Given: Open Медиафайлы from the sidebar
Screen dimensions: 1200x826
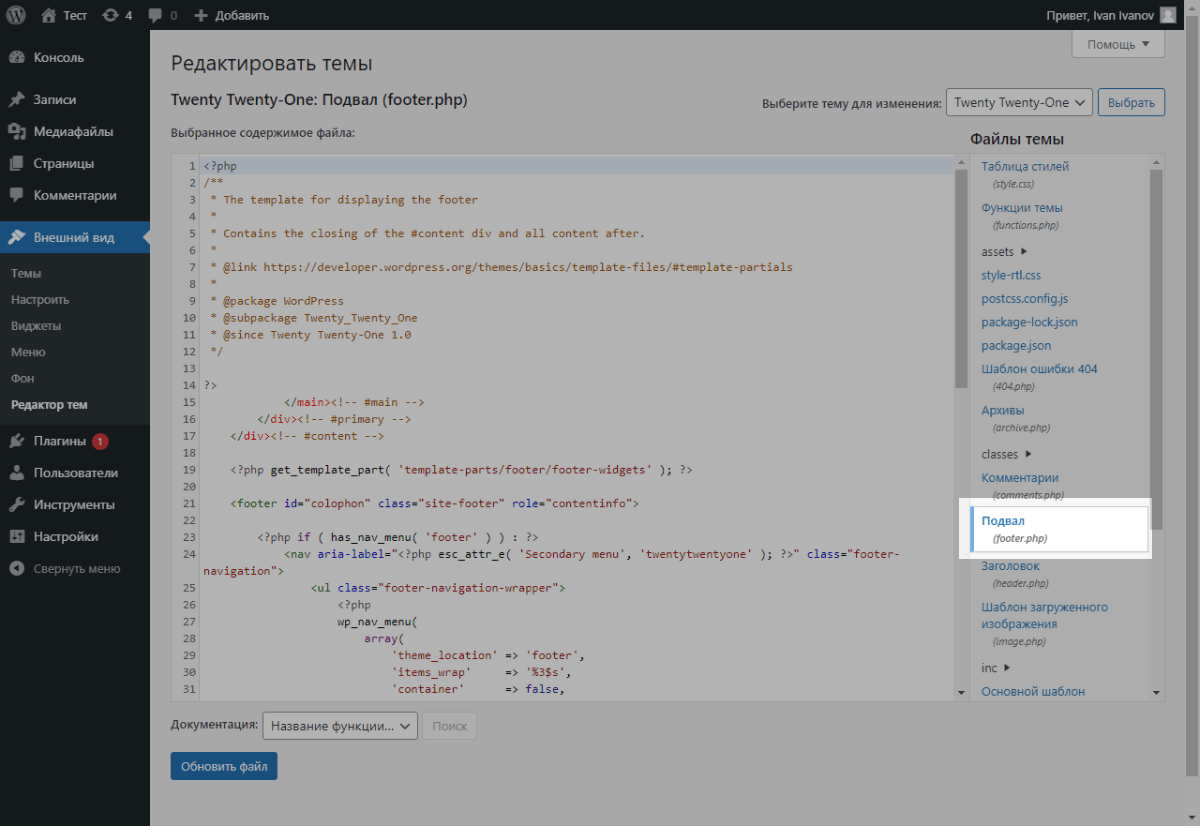Looking at the screenshot, I should [x=73, y=131].
